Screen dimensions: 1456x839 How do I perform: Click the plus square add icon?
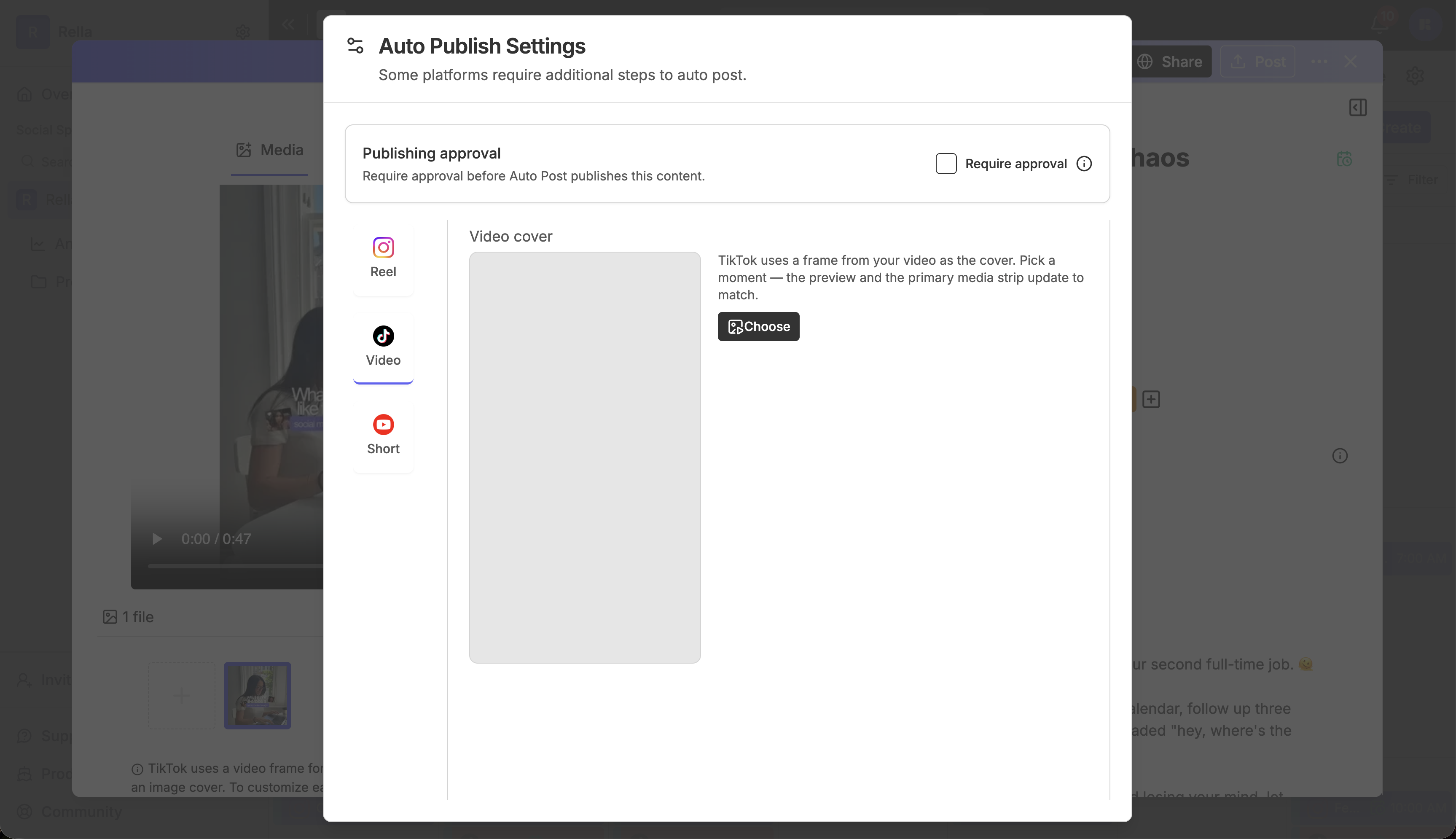click(x=1151, y=399)
